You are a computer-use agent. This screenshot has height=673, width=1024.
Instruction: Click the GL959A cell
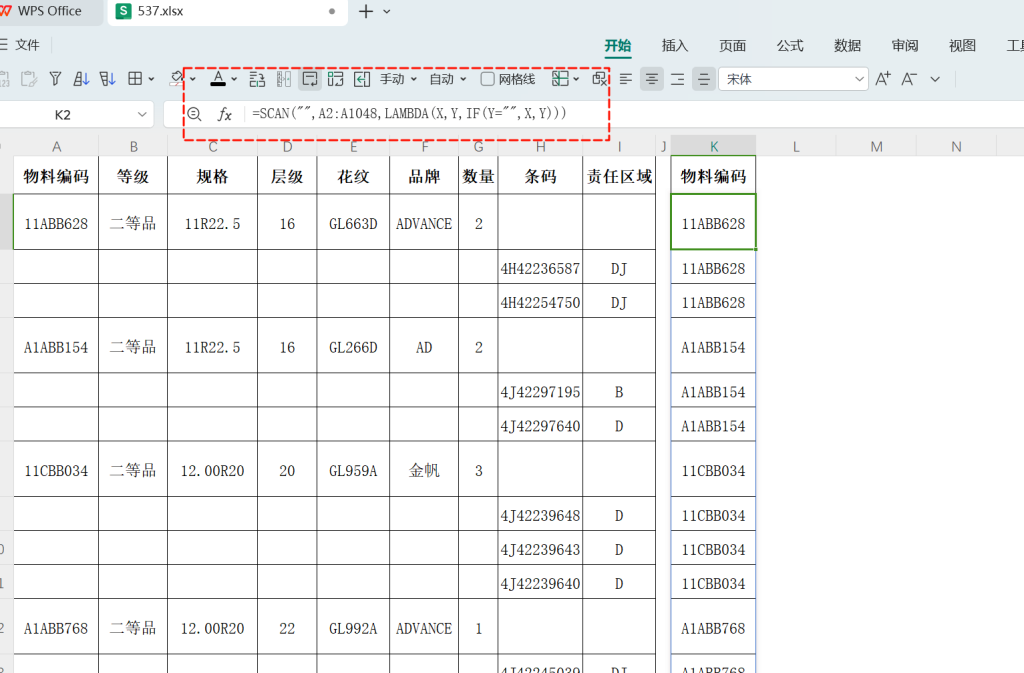click(x=353, y=471)
